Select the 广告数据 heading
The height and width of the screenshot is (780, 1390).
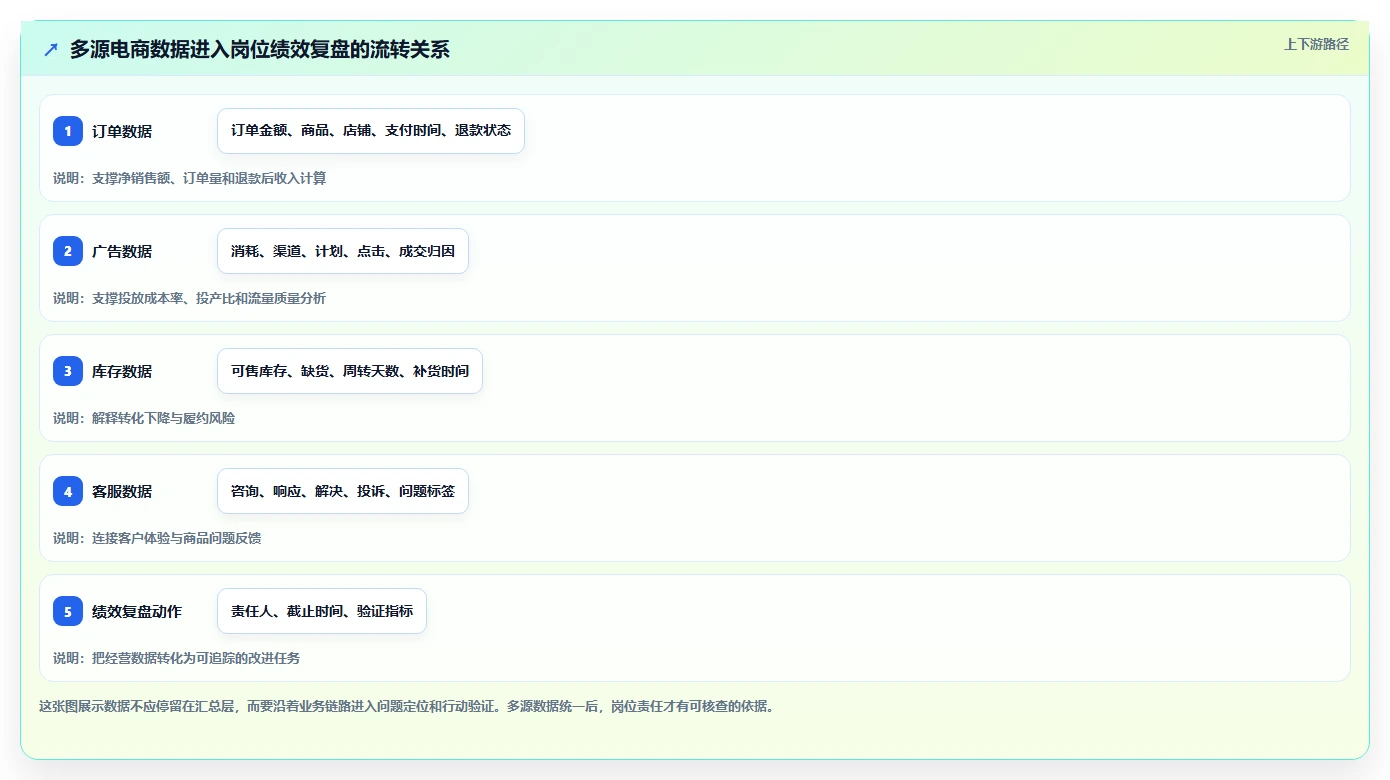122,251
